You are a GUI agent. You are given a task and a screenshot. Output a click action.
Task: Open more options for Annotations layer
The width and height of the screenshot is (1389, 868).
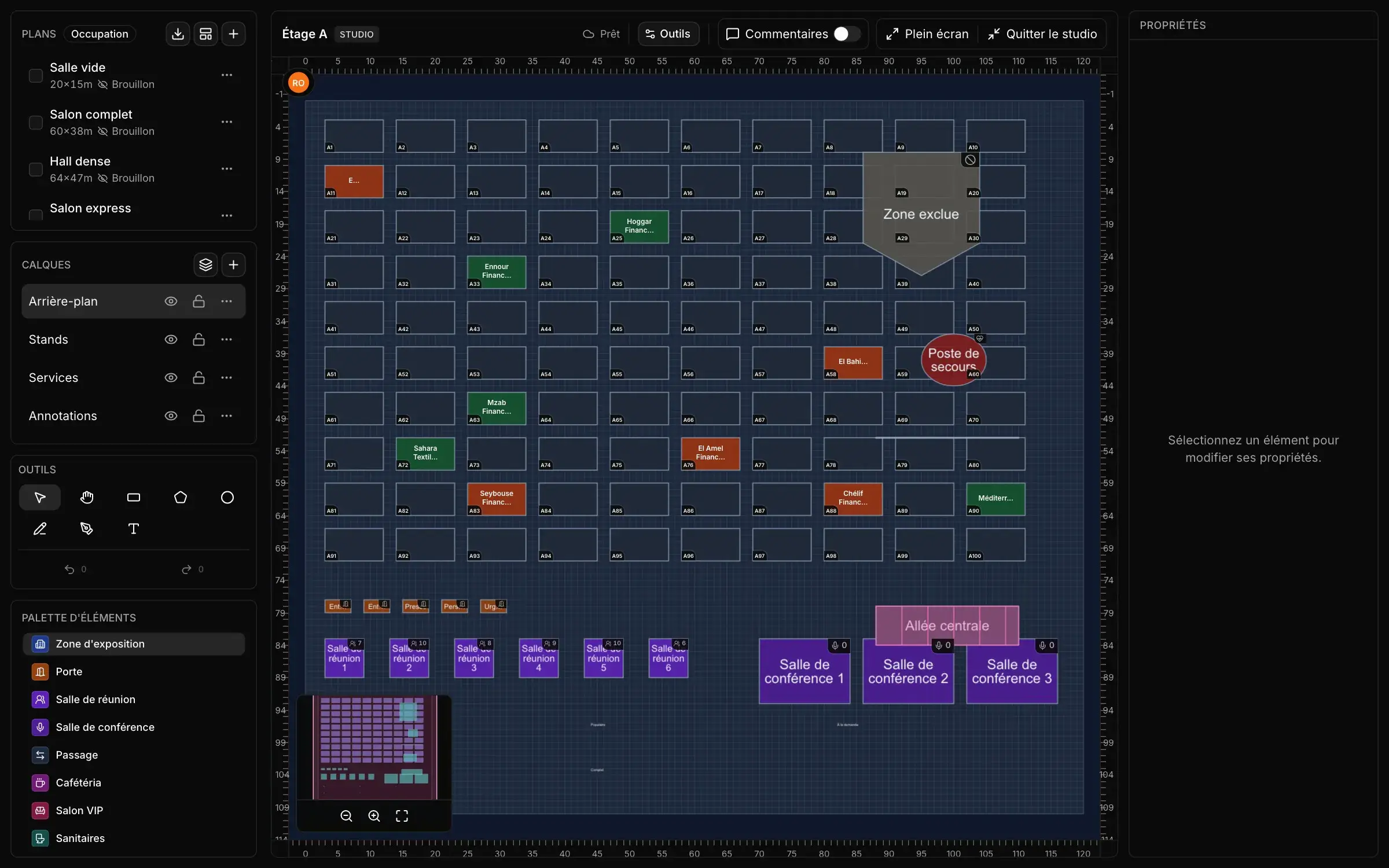(226, 416)
